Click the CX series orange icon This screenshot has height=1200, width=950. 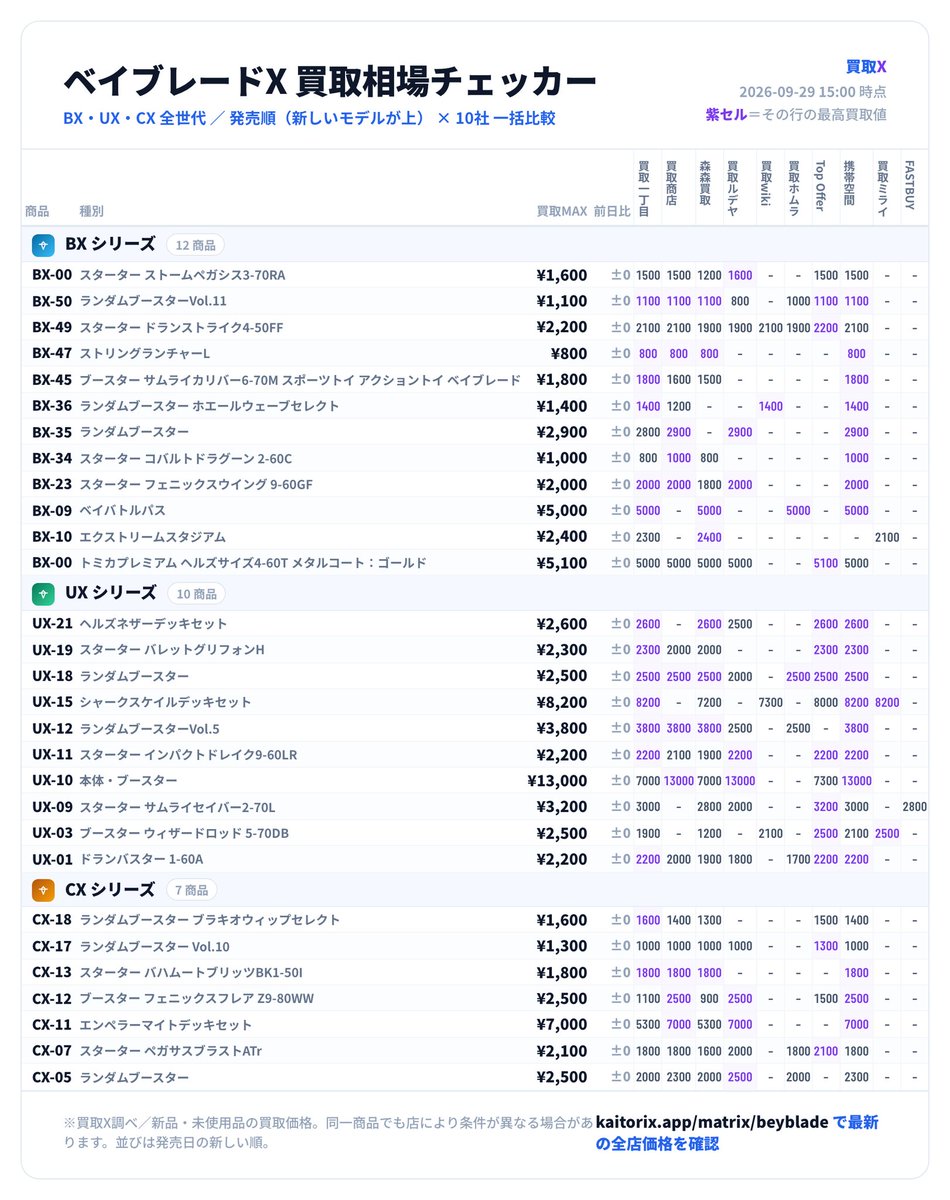tap(43, 889)
